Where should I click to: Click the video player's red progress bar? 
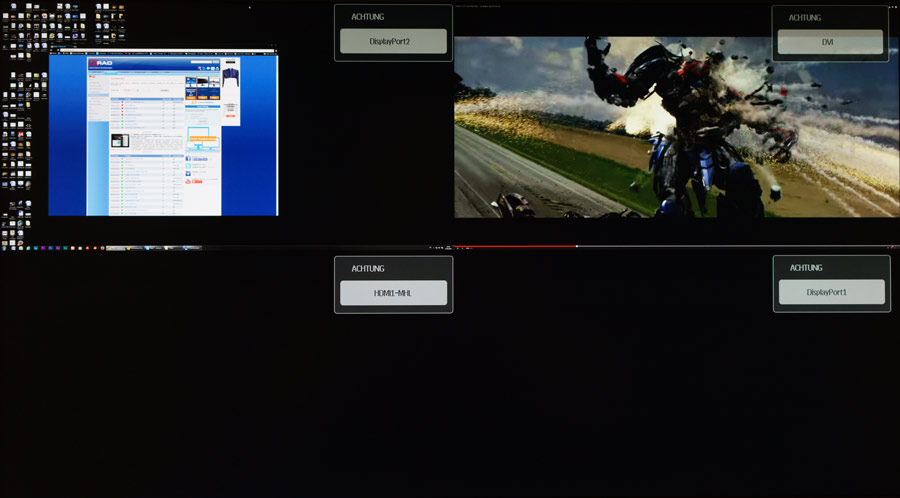[515, 246]
